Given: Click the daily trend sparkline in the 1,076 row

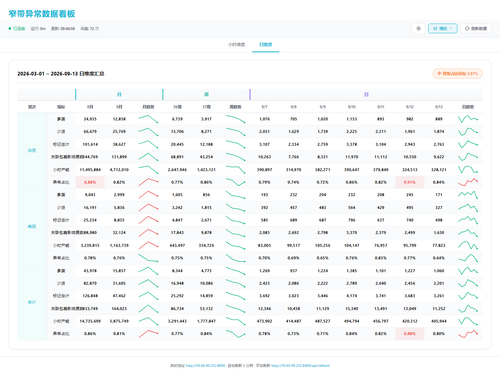Looking at the screenshot, I should point(468,119).
